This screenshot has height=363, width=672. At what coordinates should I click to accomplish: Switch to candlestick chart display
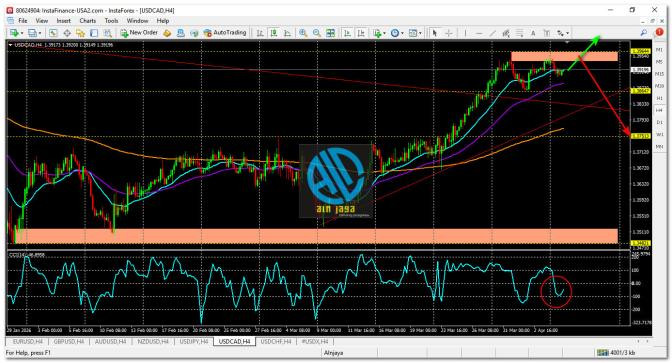[x=273, y=33]
